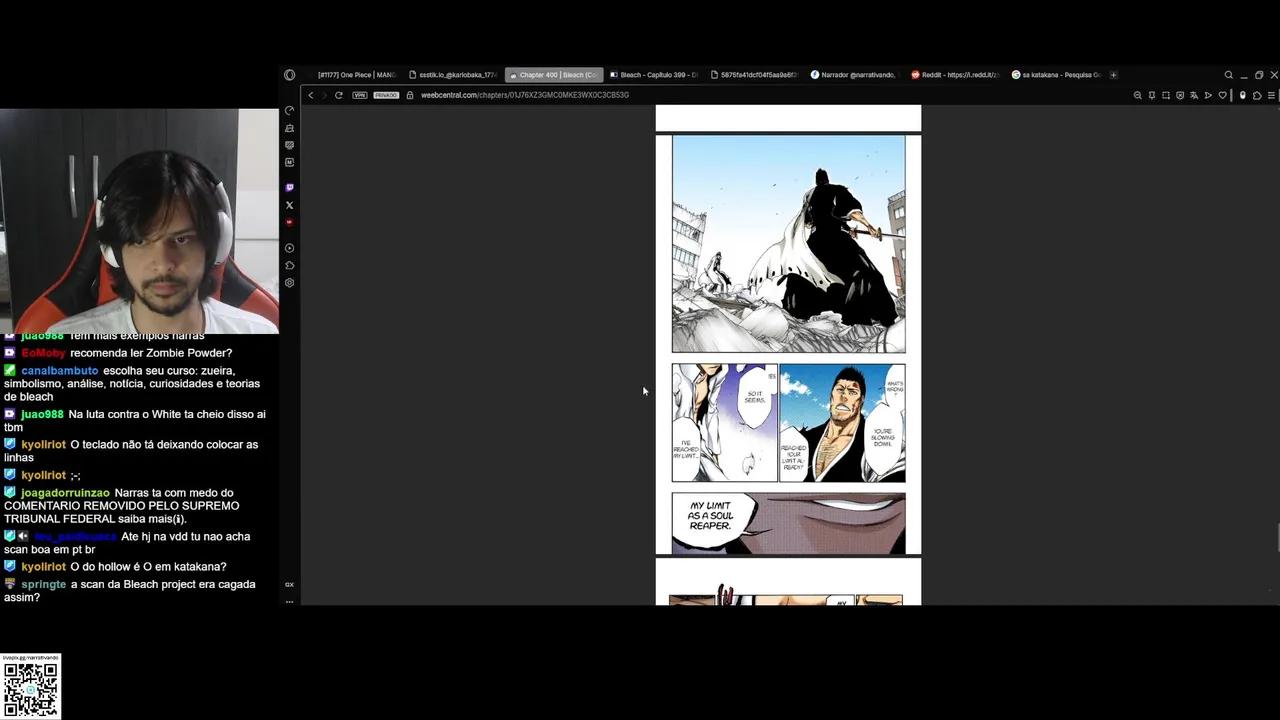Viewport: 1280px width, 720px height.
Task: Switch to the 5875fa41dcf04f5aa9e6f tab
Action: point(754,75)
